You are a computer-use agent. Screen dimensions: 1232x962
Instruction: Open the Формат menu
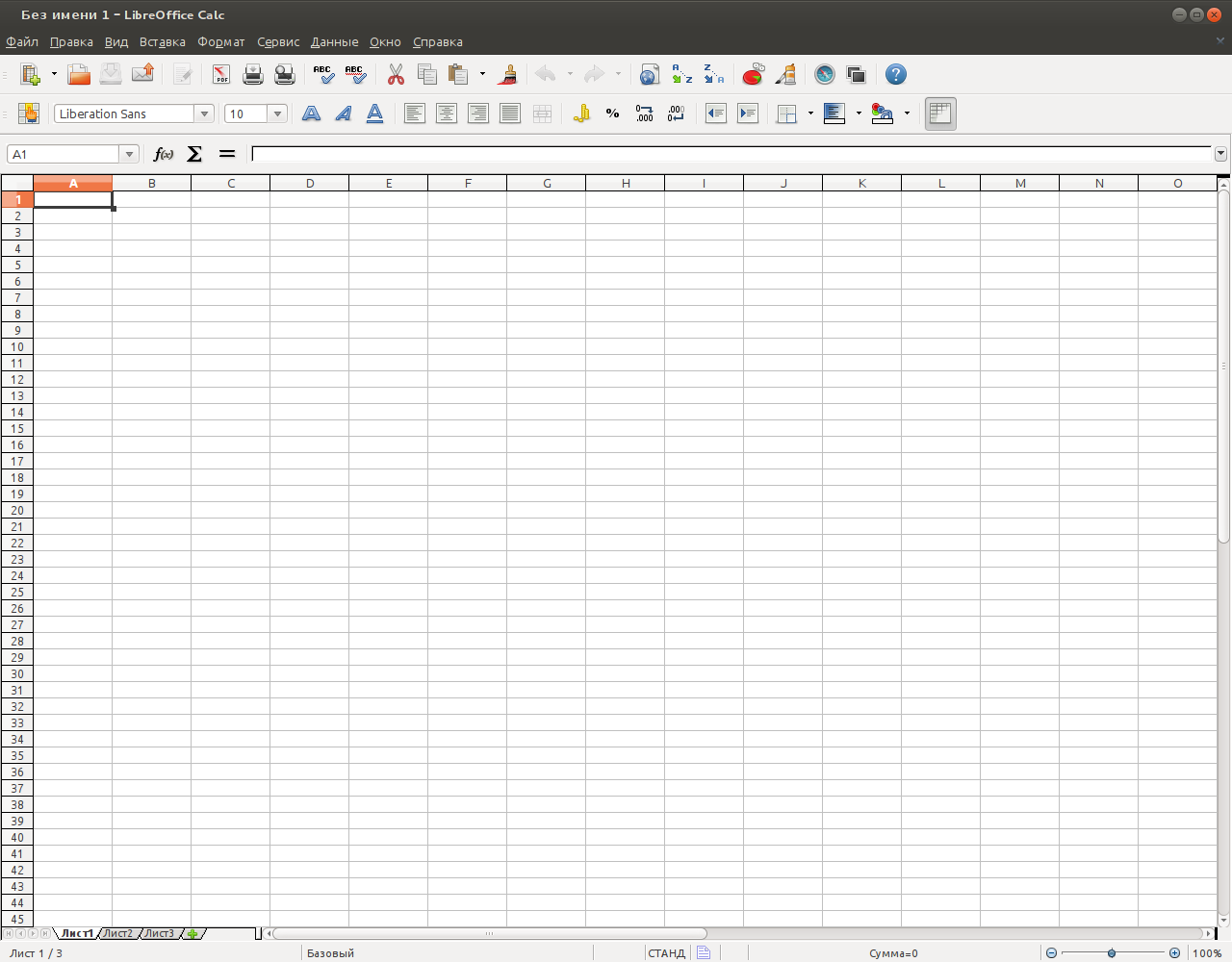pyautogui.click(x=220, y=41)
